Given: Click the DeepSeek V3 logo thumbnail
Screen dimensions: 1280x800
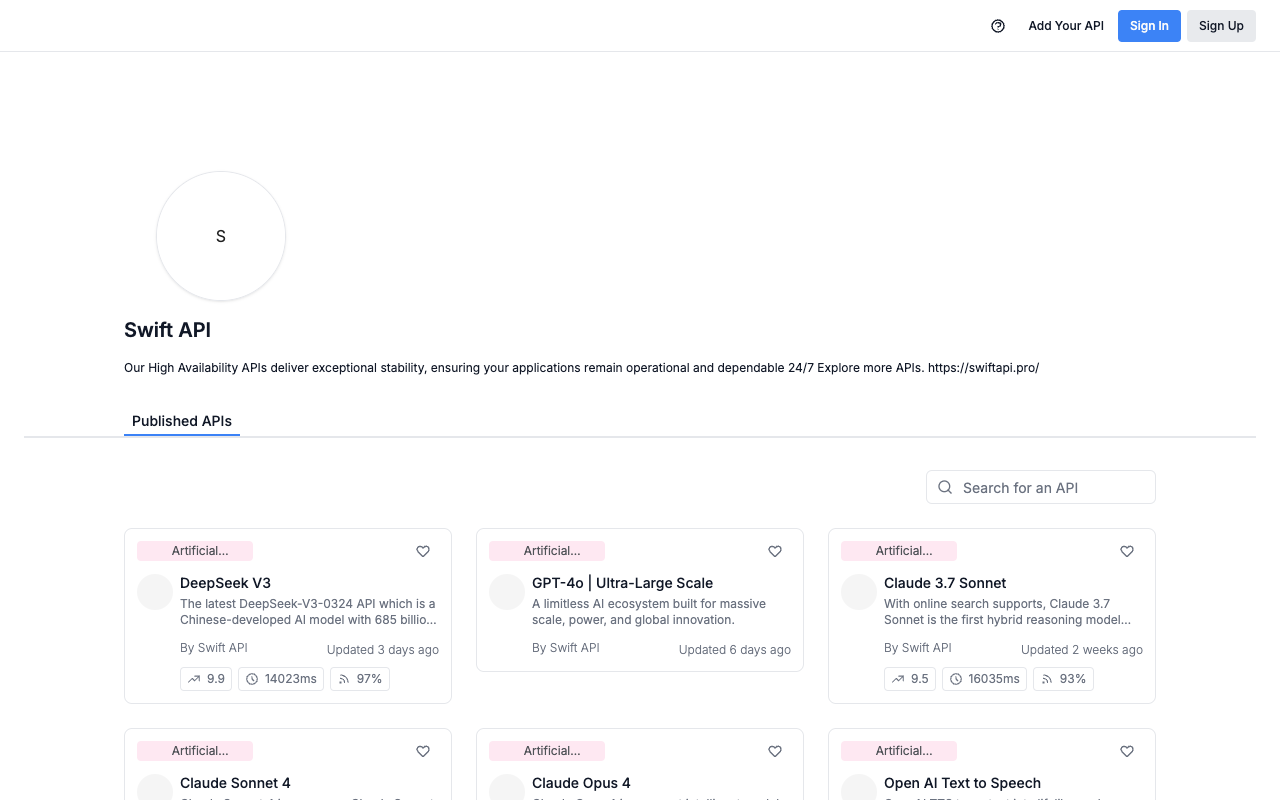Looking at the screenshot, I should (x=155, y=592).
